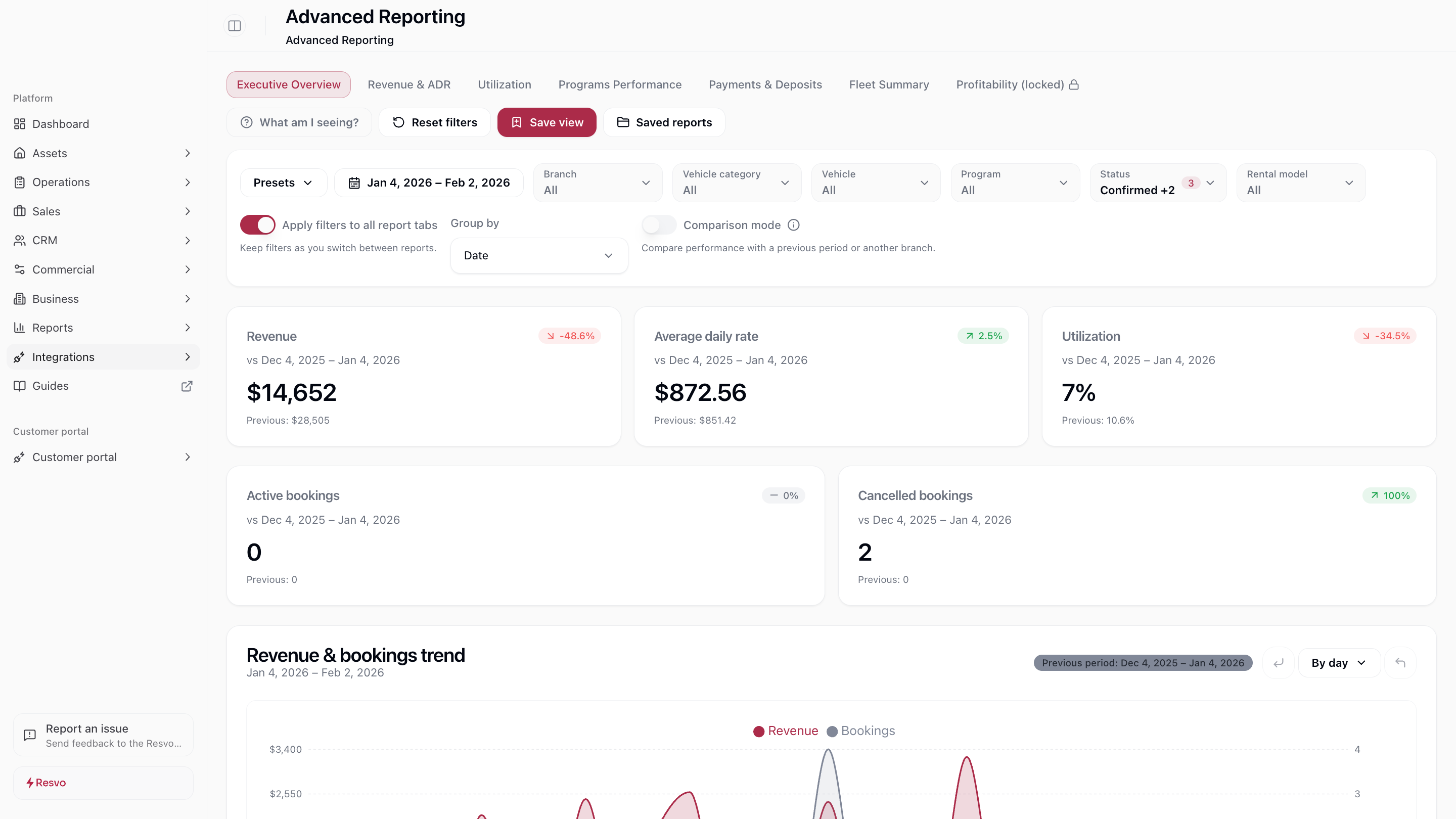
Task: Select the Integrations sidebar item
Action: [63, 356]
